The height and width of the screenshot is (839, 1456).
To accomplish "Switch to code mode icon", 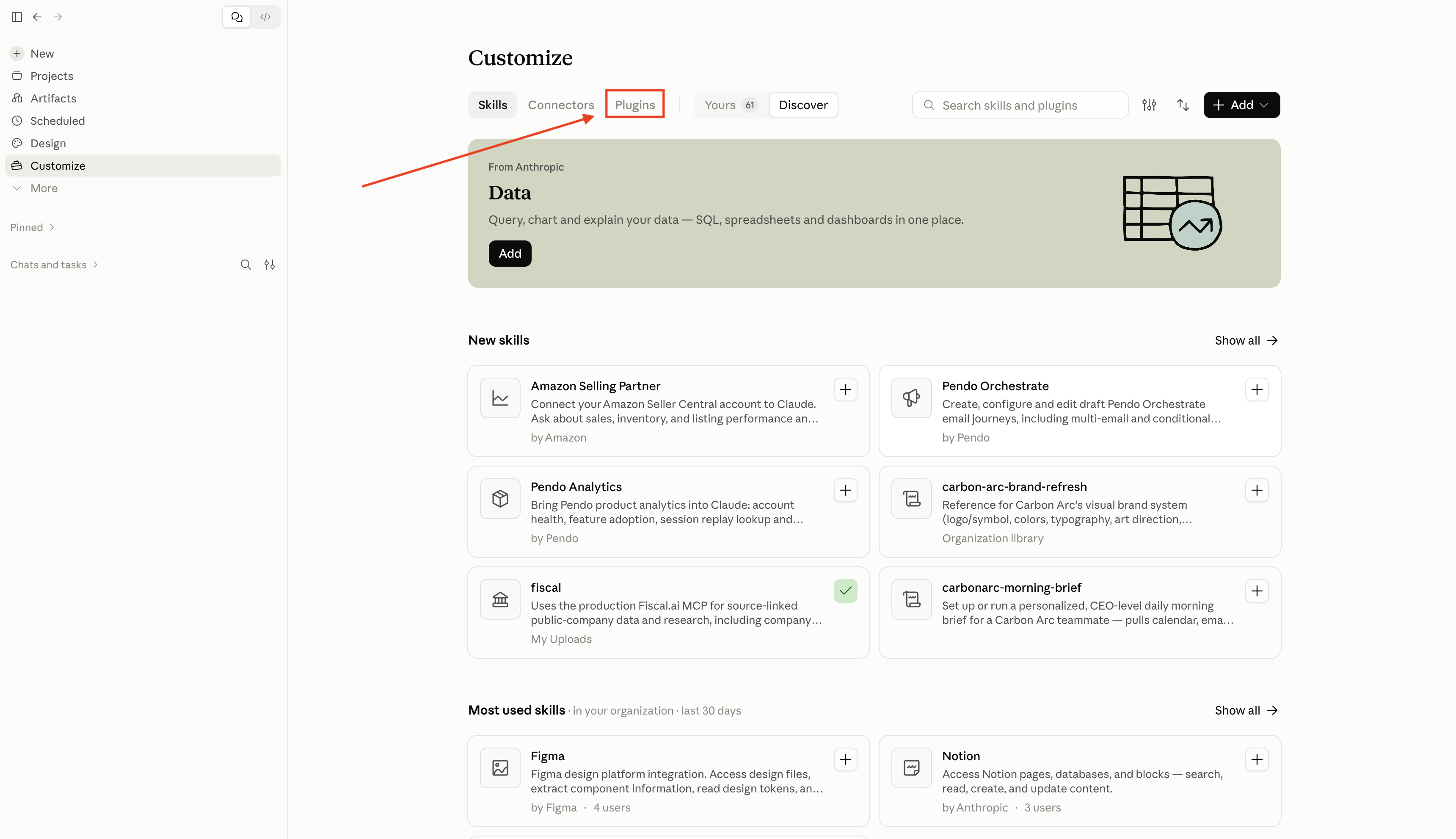I will click(x=265, y=17).
